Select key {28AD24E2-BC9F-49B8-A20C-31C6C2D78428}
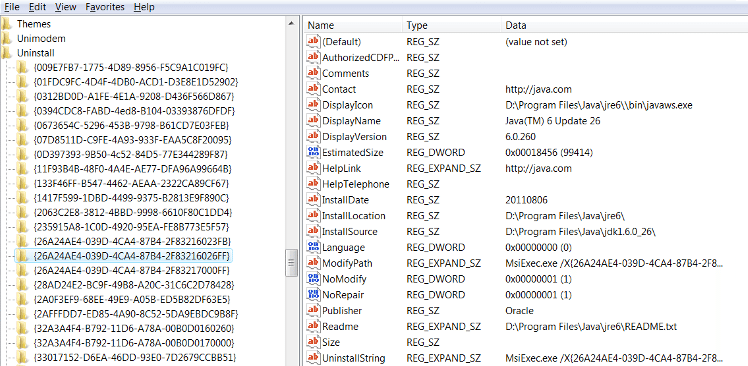Screen dimensions: 748x366 coord(135,285)
